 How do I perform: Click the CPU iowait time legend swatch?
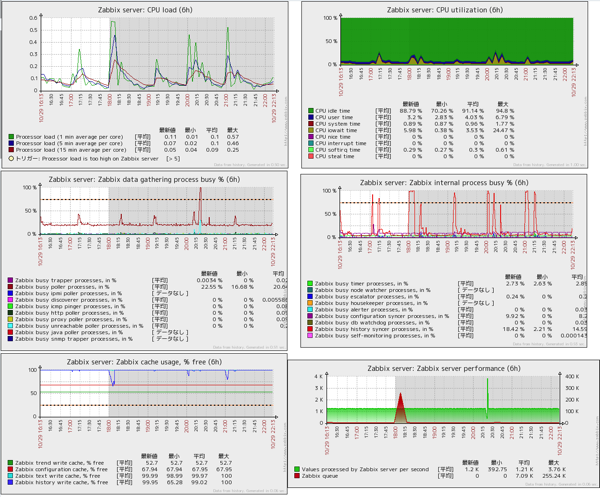coord(311,130)
